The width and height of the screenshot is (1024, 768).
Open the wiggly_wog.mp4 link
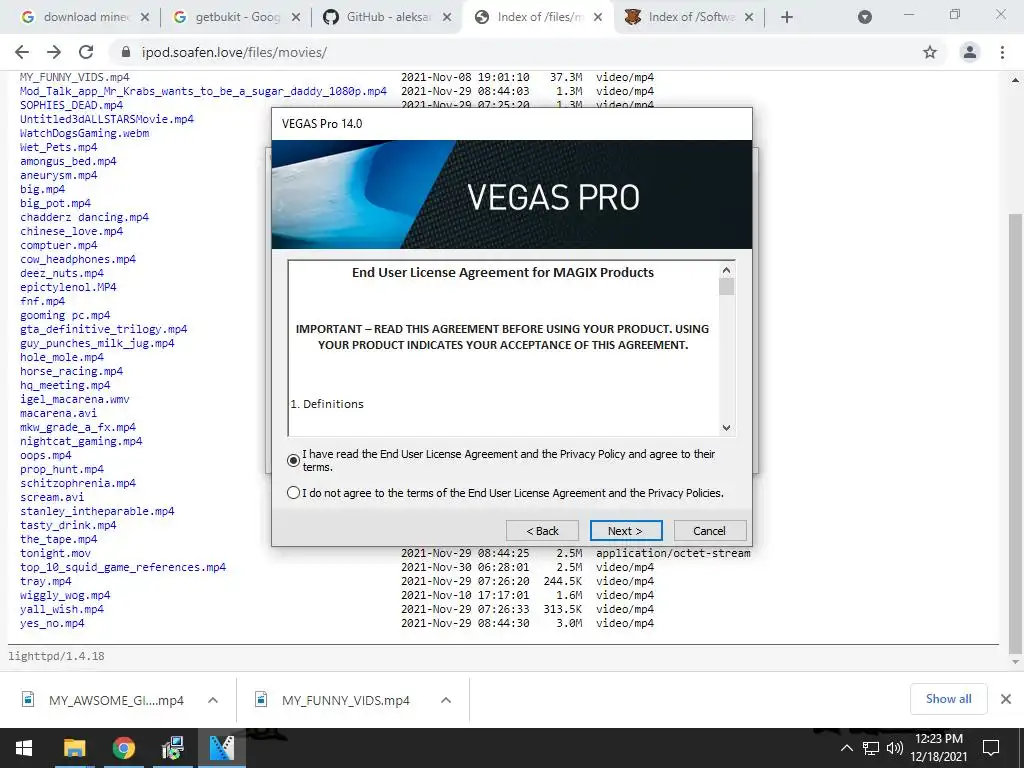(65, 596)
